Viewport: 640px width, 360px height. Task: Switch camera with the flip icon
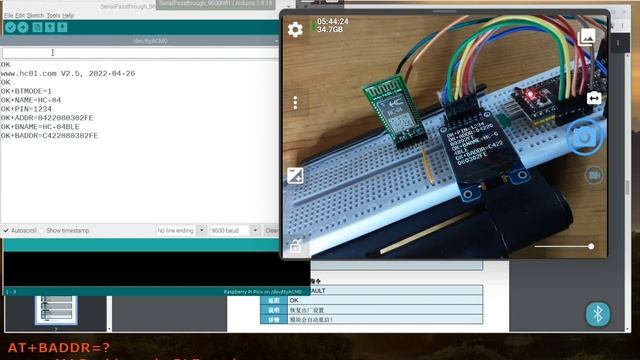pyautogui.click(x=594, y=98)
